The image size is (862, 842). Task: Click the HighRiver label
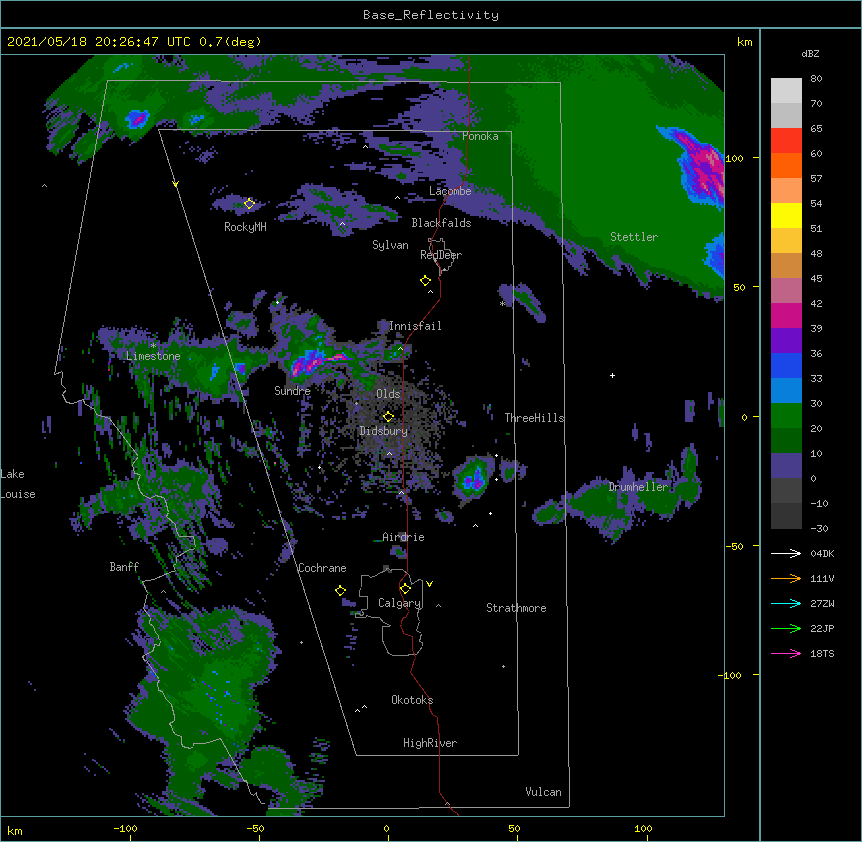tap(430, 743)
